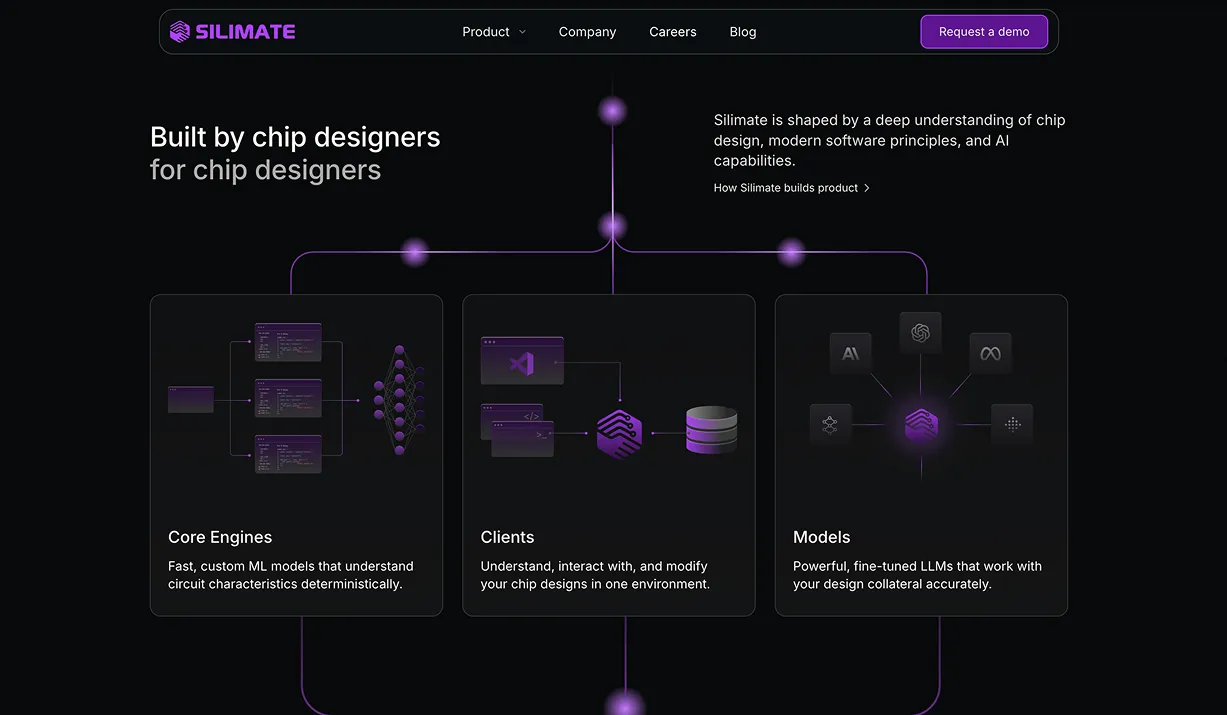Click the Silimate logo in the navbar

(232, 32)
